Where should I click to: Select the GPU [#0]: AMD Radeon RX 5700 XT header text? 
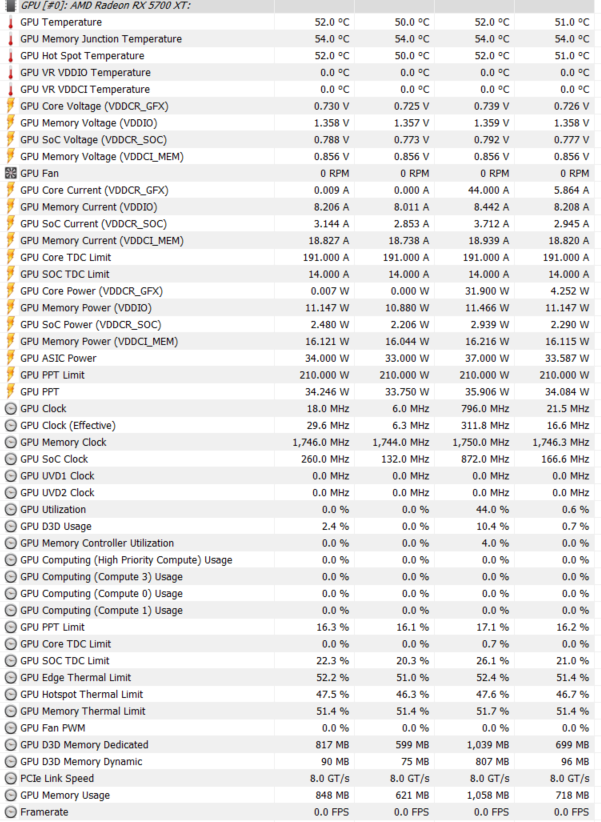click(105, 6)
